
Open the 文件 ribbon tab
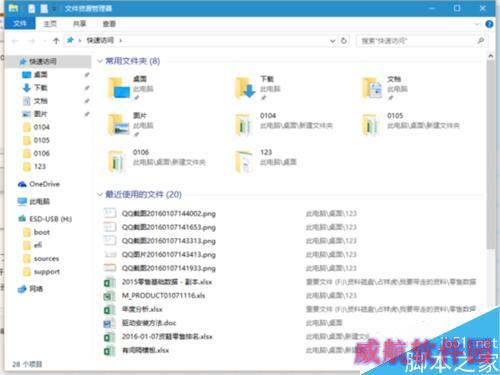click(20, 23)
